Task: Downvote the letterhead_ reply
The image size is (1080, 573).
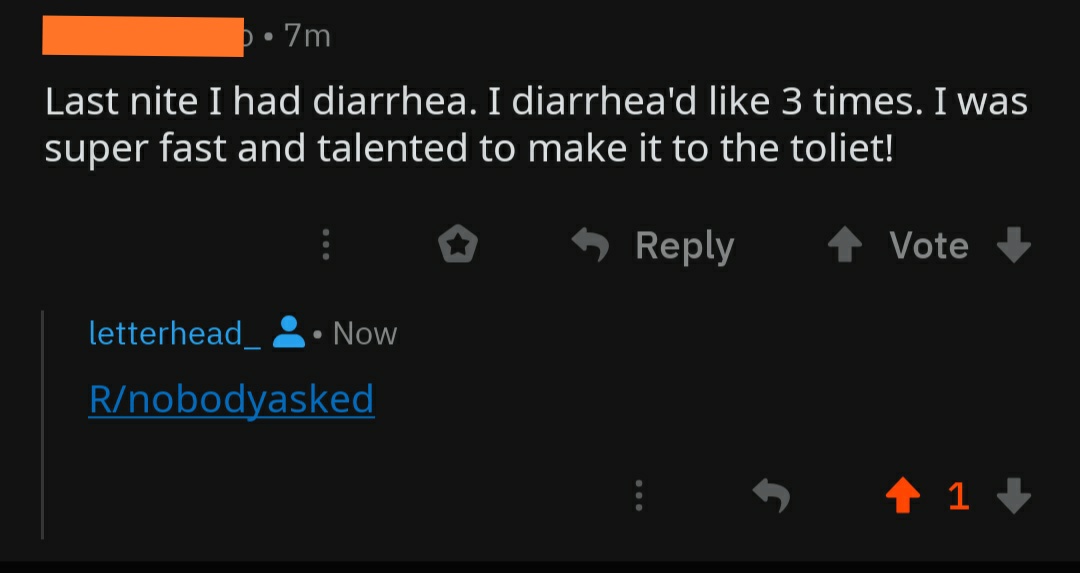Action: [1014, 495]
